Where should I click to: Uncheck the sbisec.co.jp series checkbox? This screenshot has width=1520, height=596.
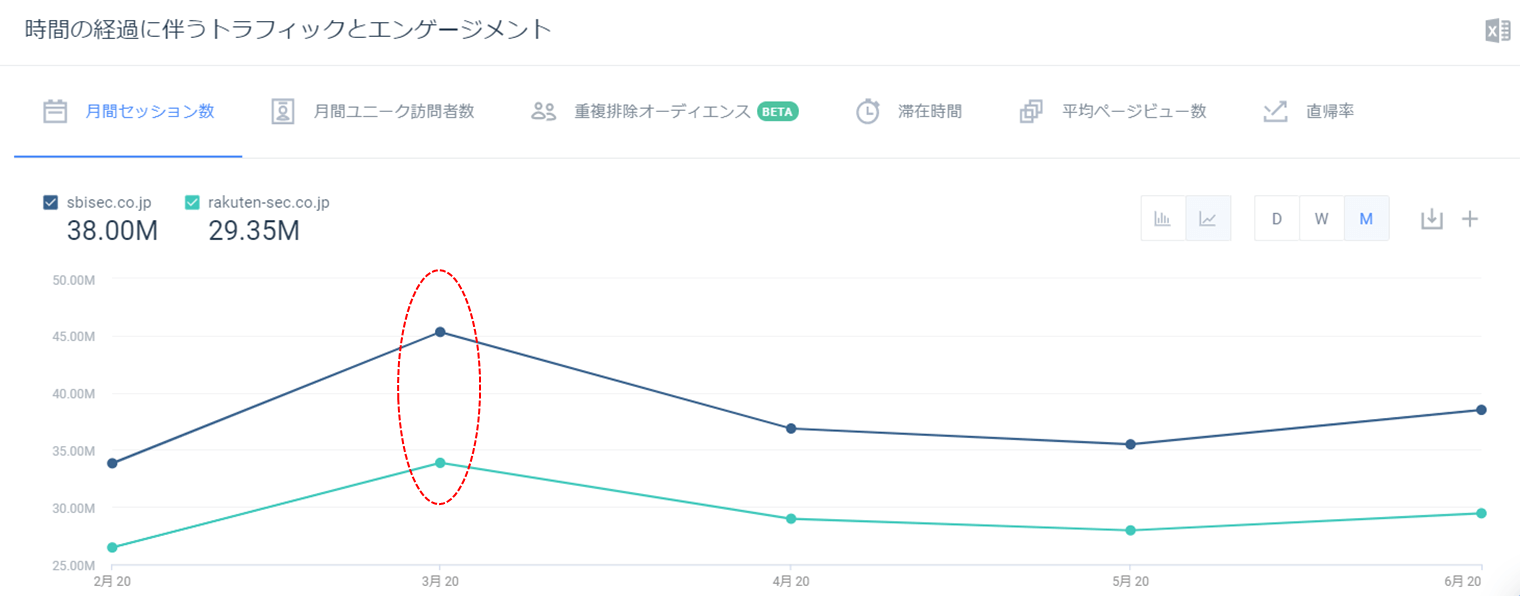point(51,203)
